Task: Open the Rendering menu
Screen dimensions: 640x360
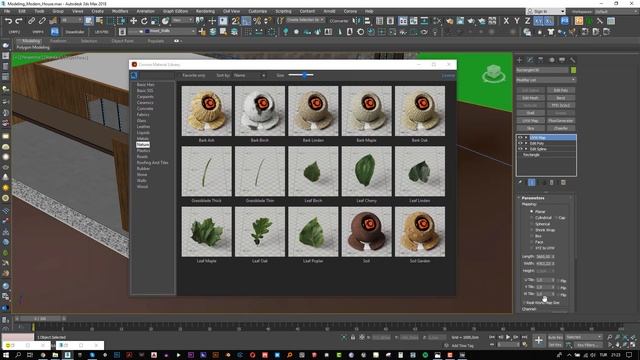Action: (x=205, y=11)
